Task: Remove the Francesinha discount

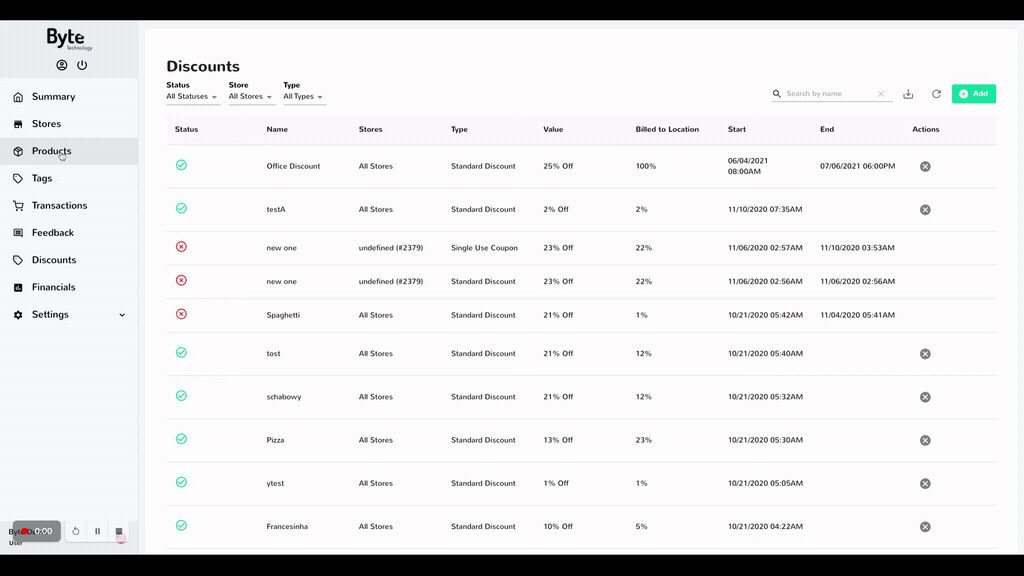Action: point(925,527)
